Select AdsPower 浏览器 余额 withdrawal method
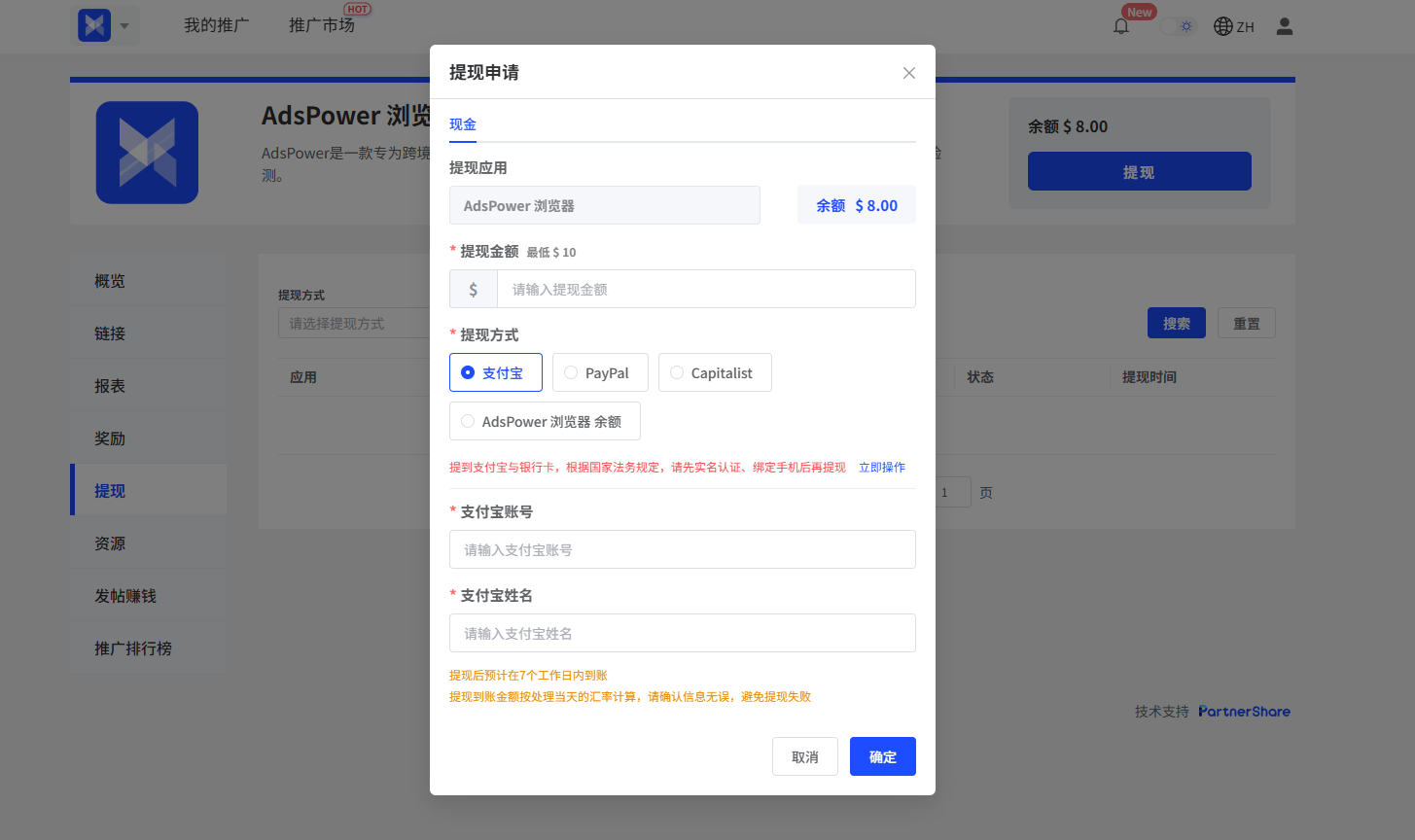Viewport: 1415px width, 840px height. pos(545,421)
